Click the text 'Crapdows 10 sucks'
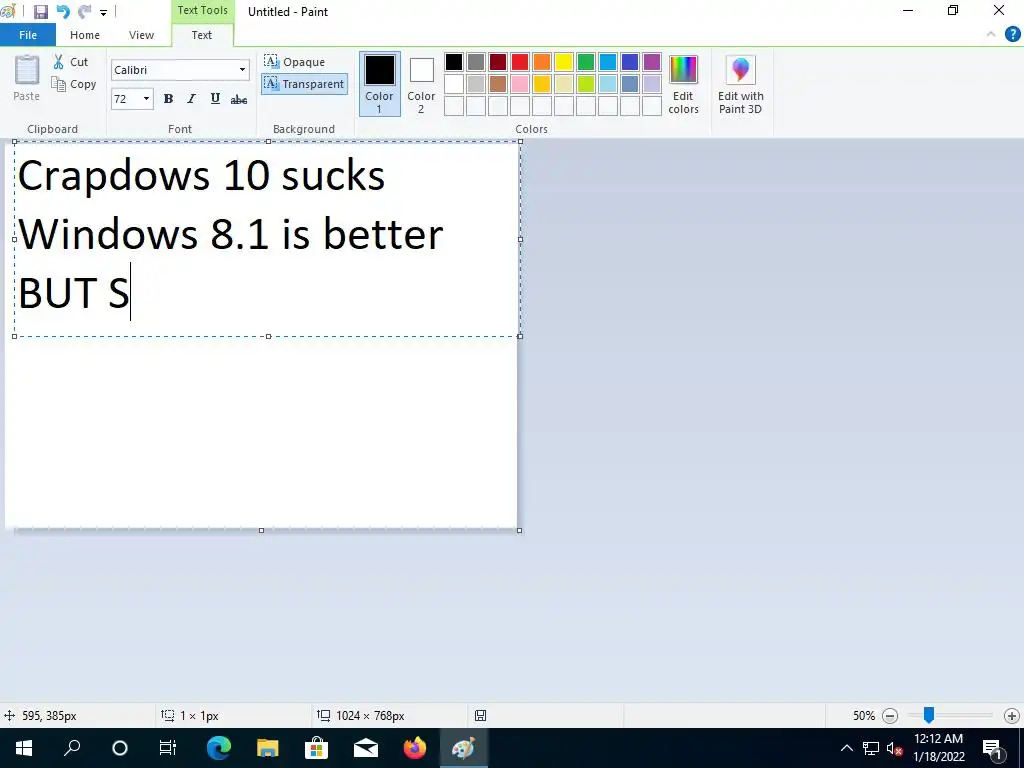This screenshot has width=1024, height=768. point(201,176)
